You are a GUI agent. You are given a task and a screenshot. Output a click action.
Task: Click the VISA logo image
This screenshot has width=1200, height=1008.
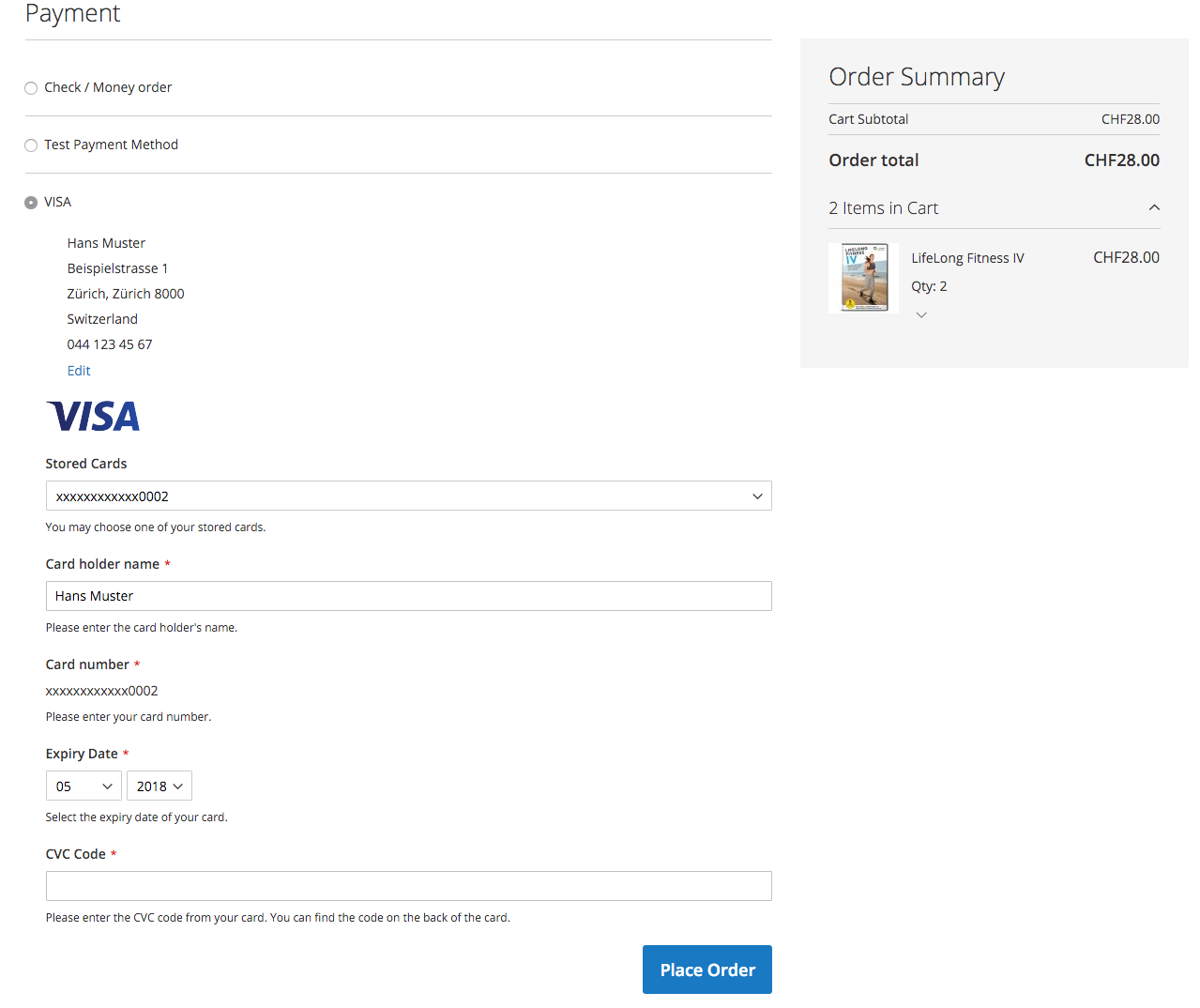coord(93,416)
